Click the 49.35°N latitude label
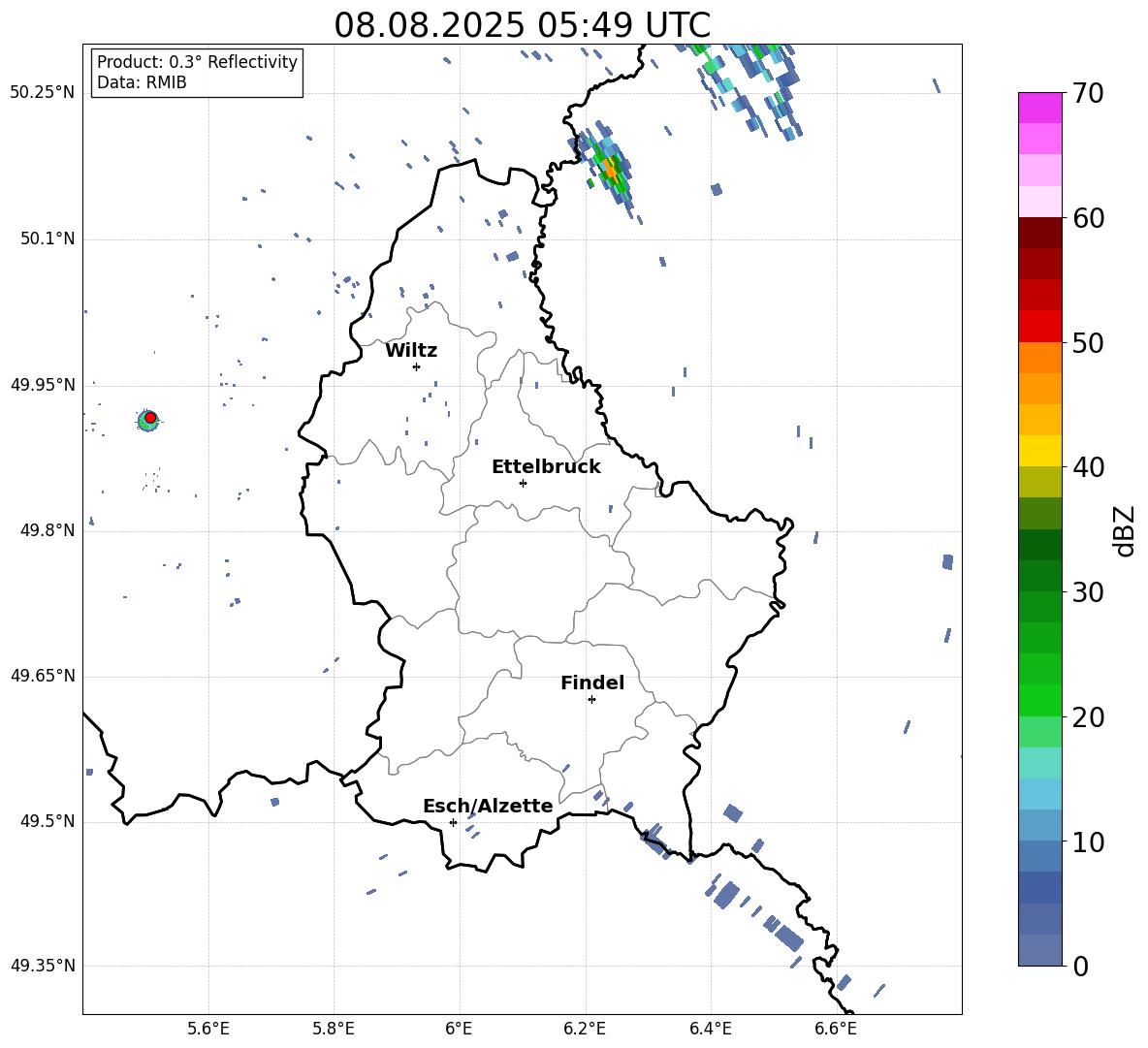The height and width of the screenshot is (1048, 1148). pyautogui.click(x=44, y=966)
